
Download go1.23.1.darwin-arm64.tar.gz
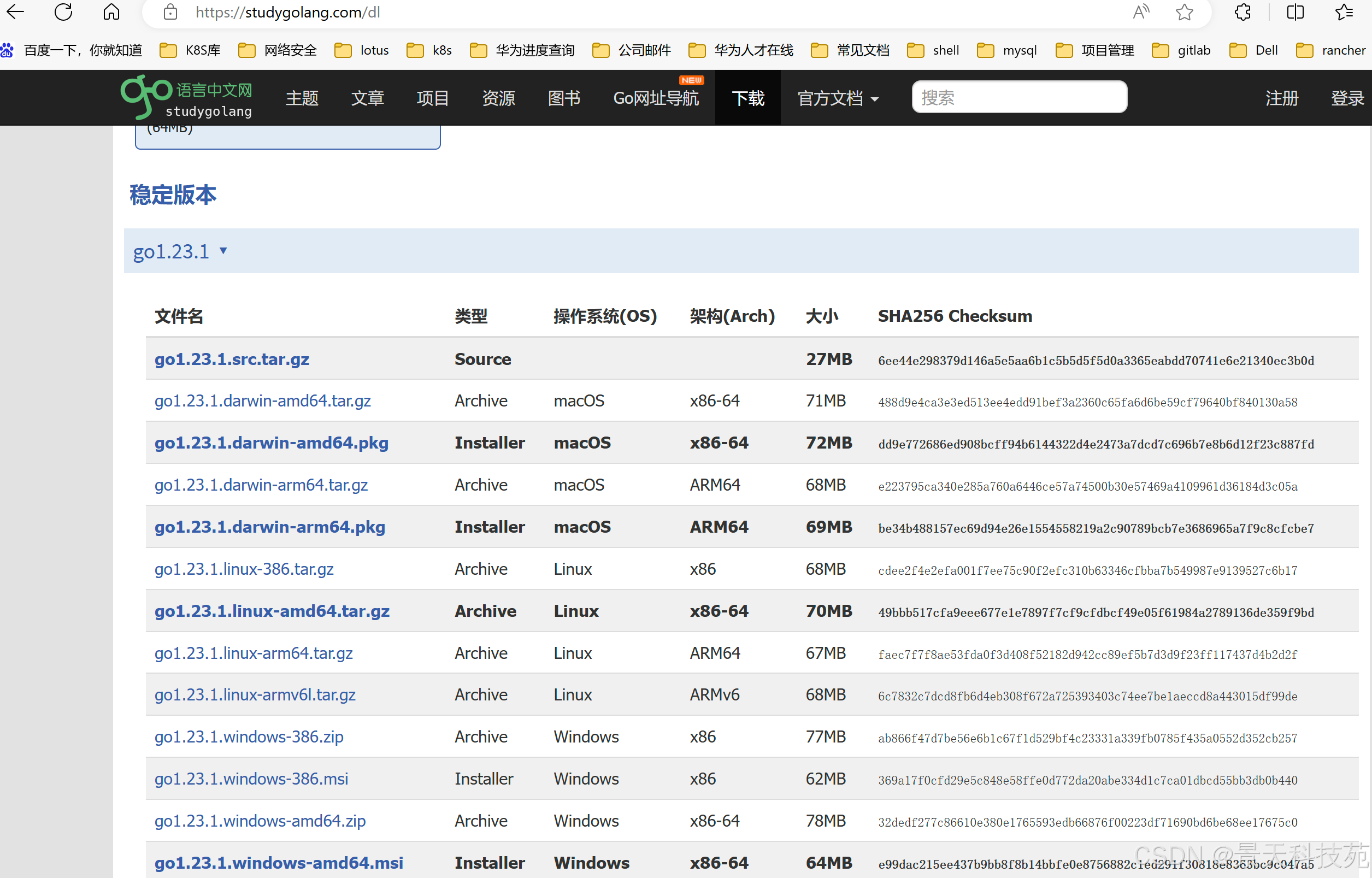(x=261, y=485)
